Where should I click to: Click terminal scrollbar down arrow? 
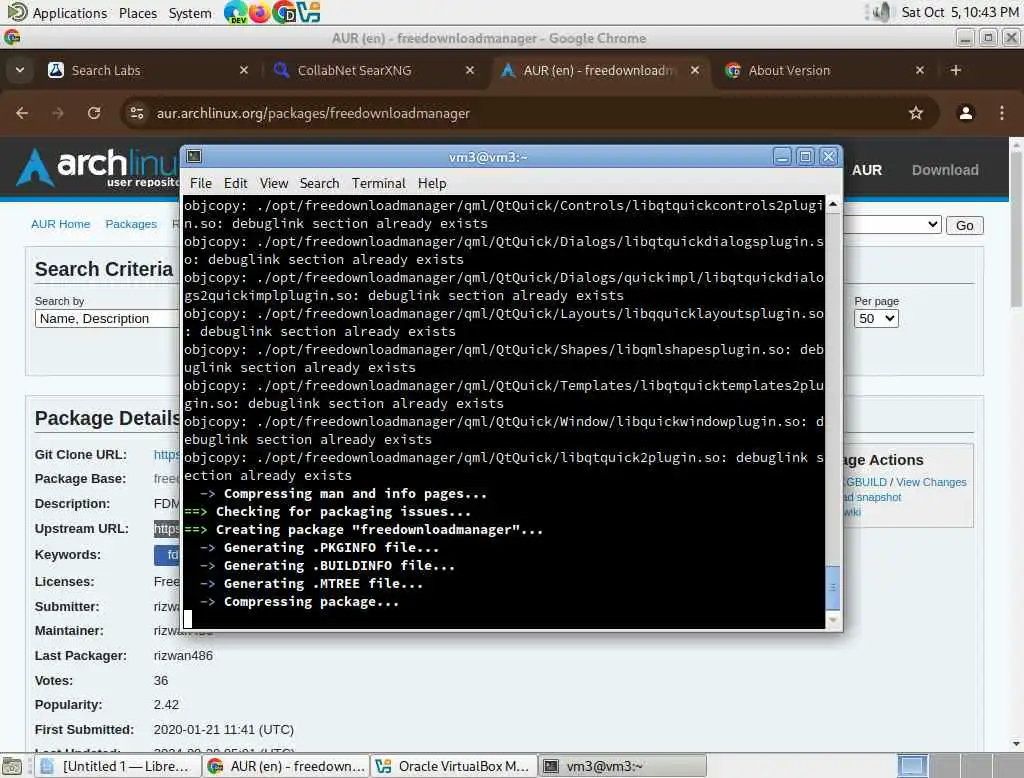coord(833,621)
